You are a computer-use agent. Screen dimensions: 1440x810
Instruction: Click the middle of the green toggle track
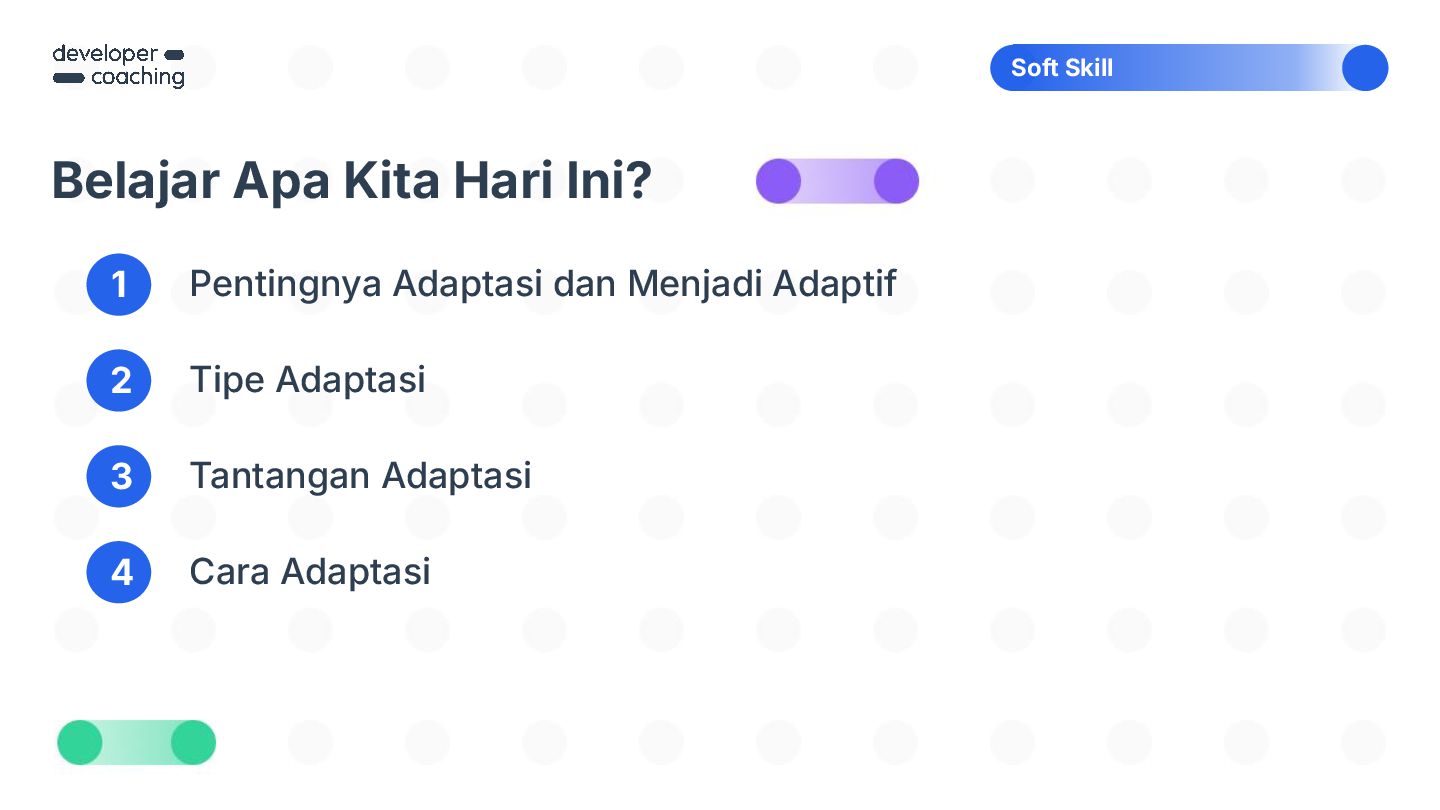point(137,743)
